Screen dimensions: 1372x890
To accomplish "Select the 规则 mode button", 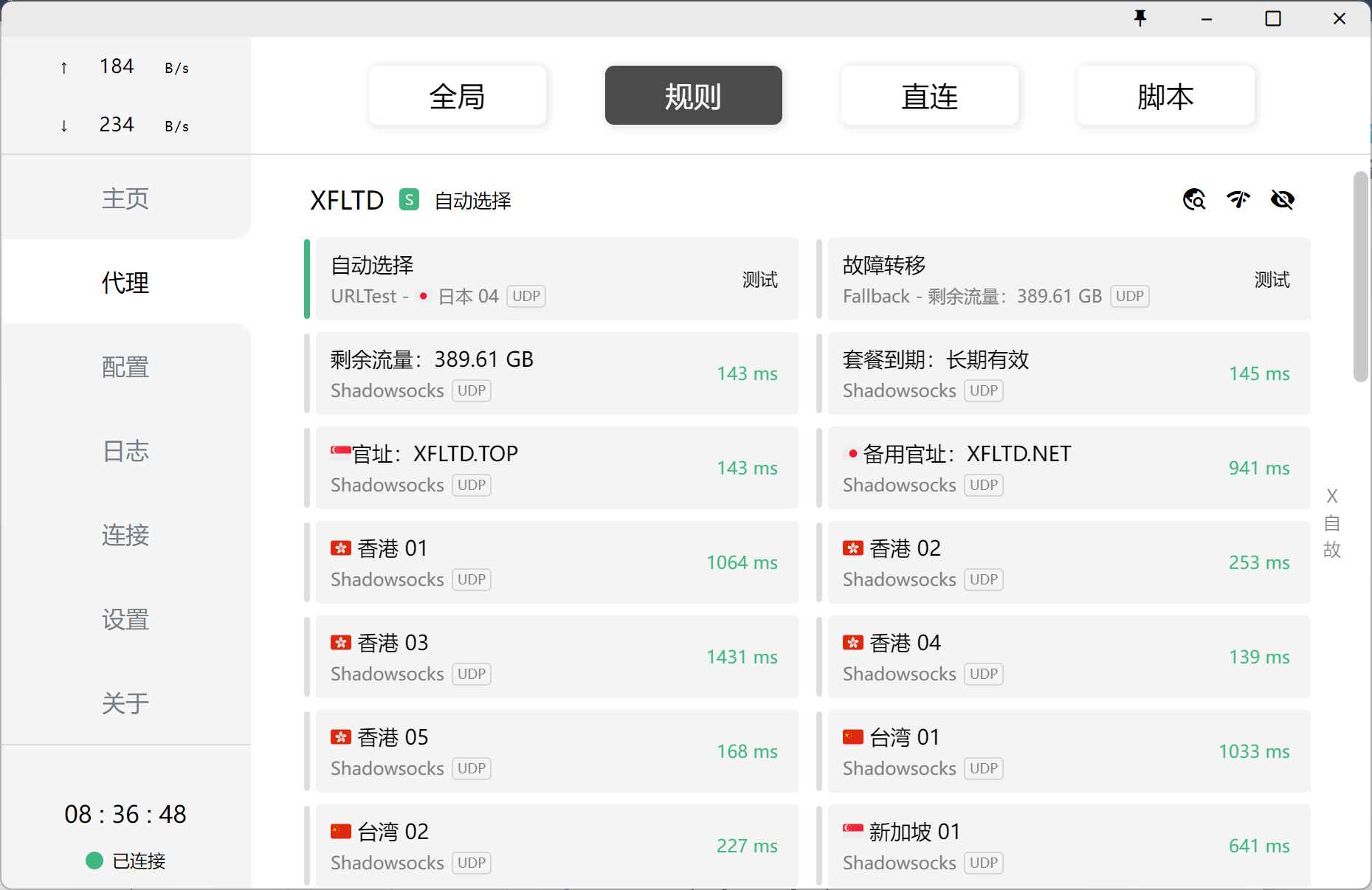I will (694, 95).
